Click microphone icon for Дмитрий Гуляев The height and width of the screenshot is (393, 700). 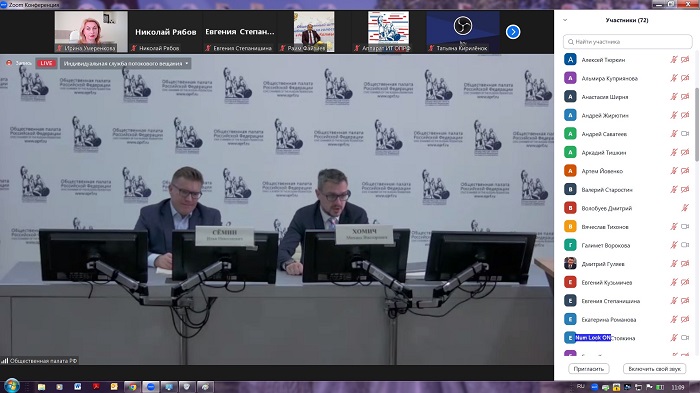674,263
